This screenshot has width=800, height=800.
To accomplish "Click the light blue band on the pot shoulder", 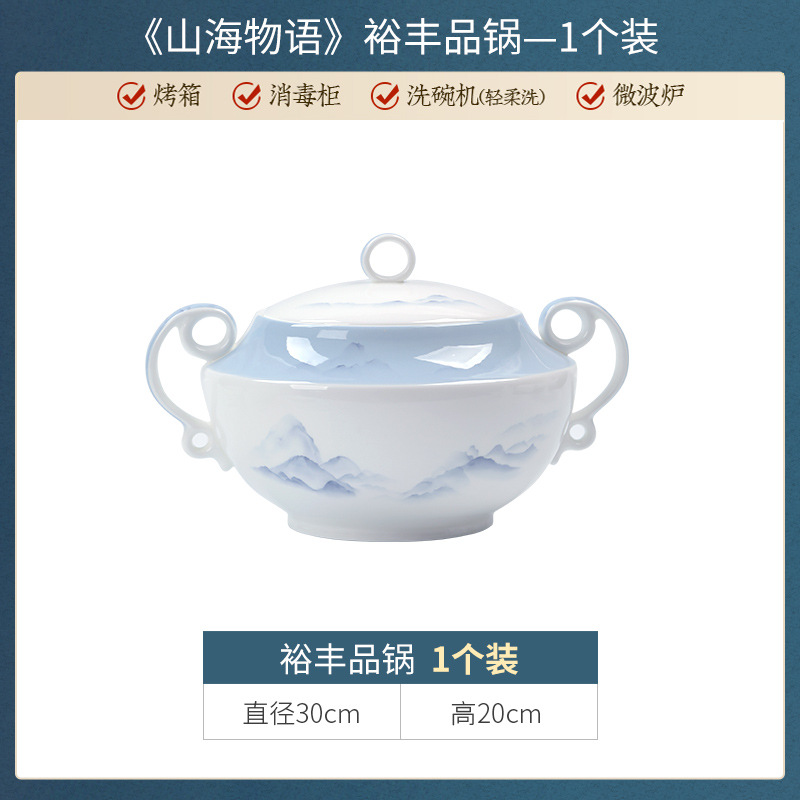I will 388,349.
